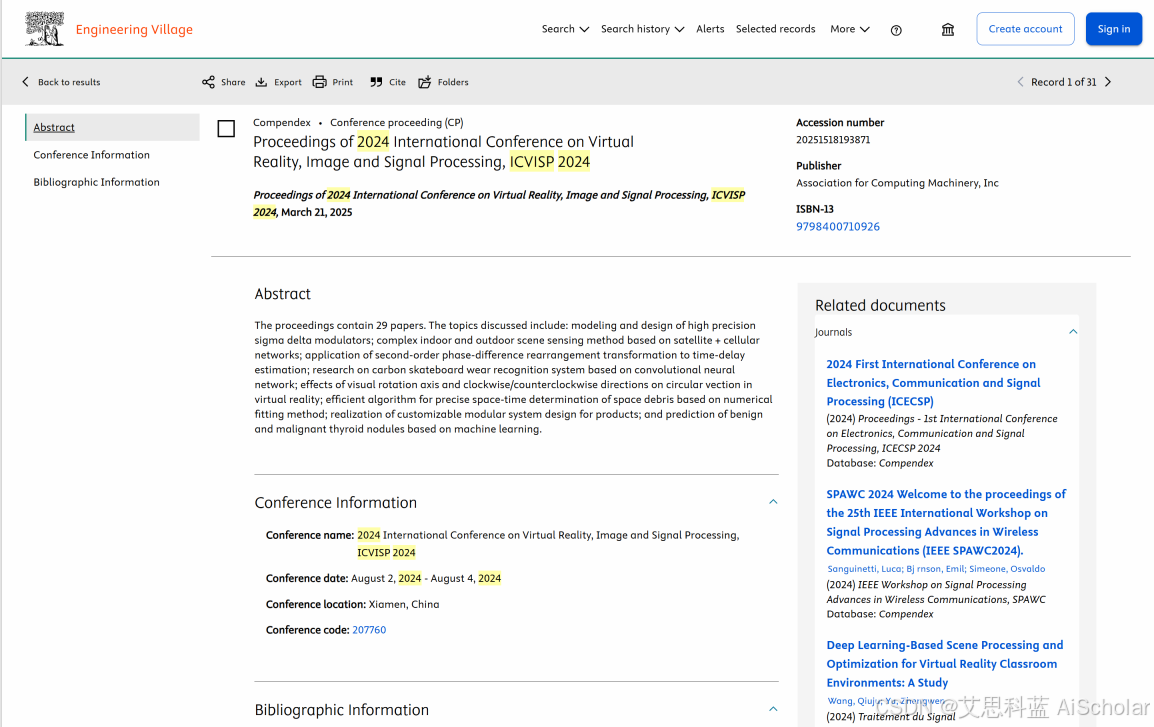Open Deep Learning-Based Scene Processing link
Viewport: 1154px width, 727px height.
944,664
